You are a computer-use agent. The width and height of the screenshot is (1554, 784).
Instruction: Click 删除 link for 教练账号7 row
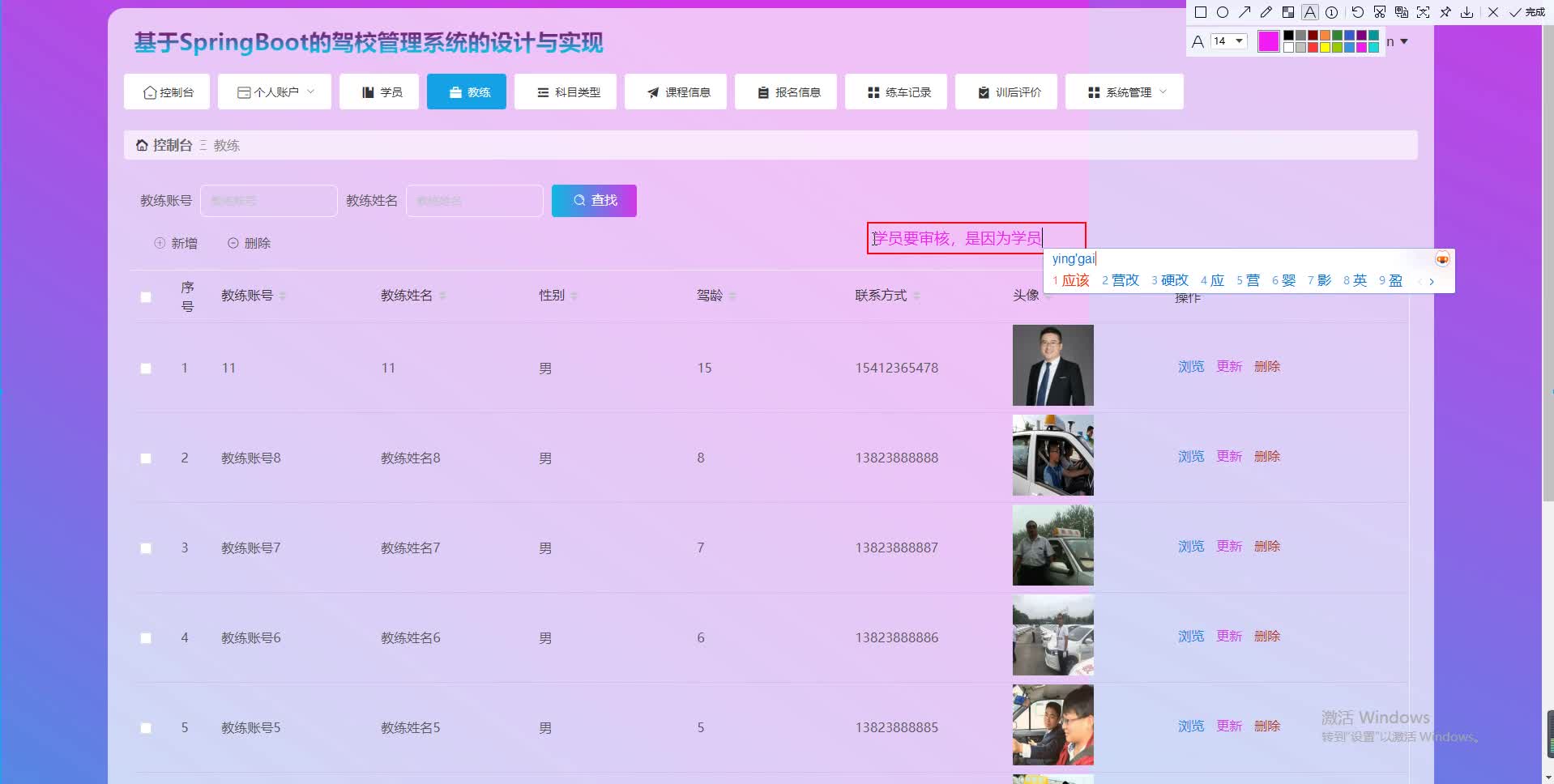tap(1267, 547)
